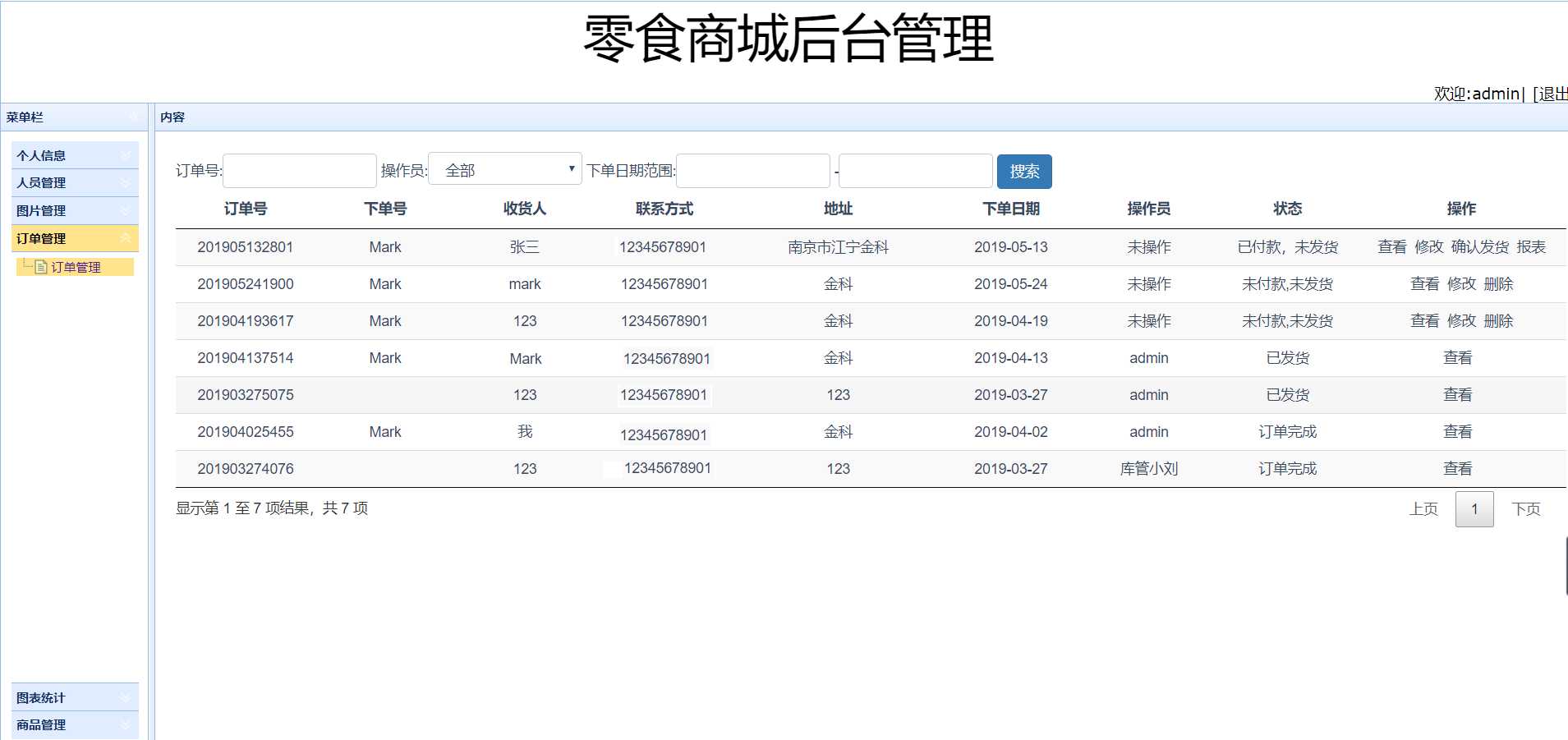
Task: Expand the 图表统计 accordion section
Action: [75, 697]
